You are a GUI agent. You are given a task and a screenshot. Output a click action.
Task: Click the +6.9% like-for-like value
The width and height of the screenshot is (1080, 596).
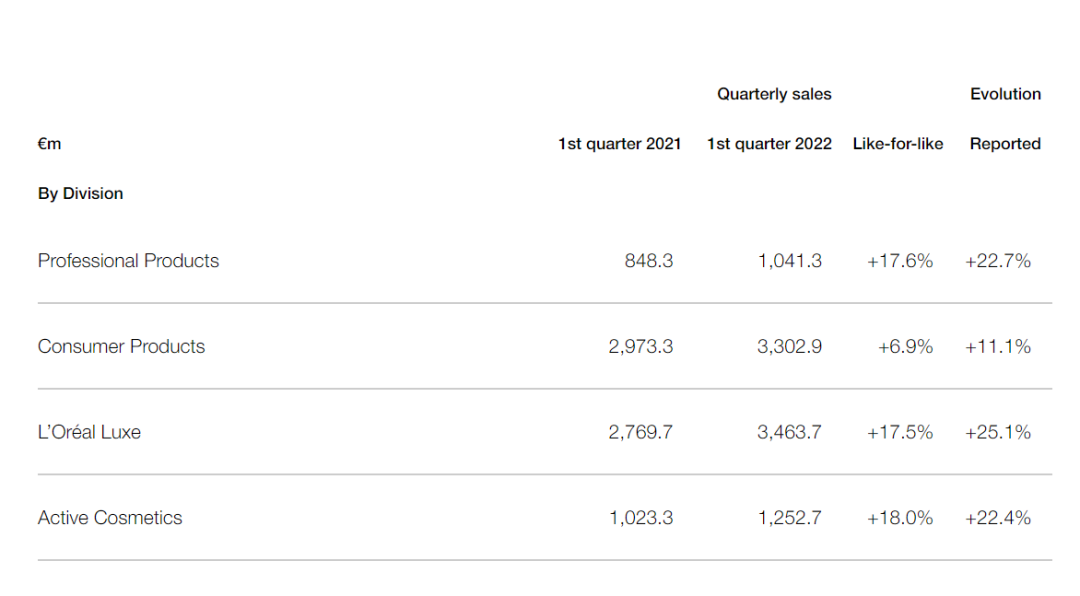(905, 347)
